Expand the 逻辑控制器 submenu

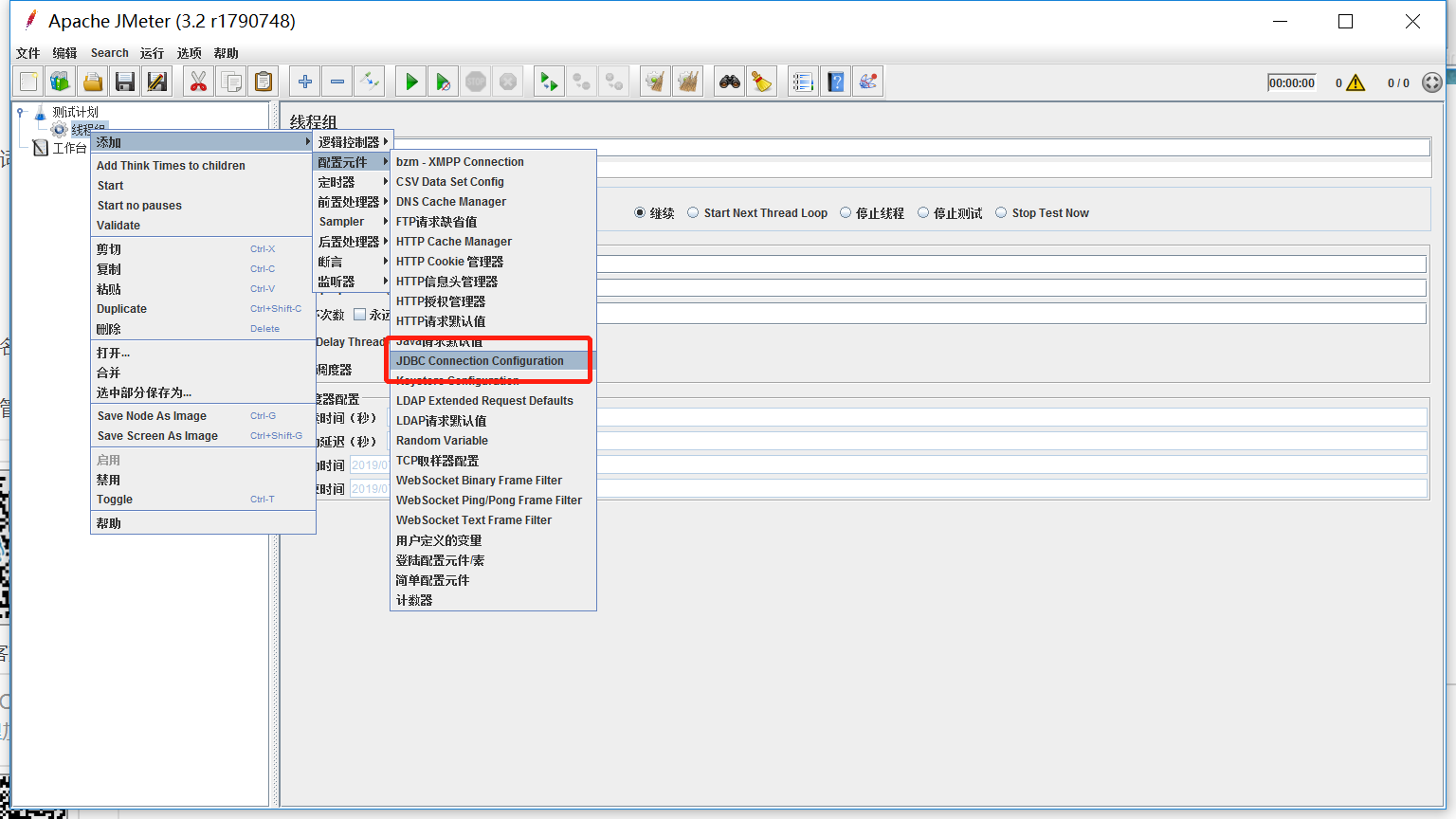pos(353,142)
